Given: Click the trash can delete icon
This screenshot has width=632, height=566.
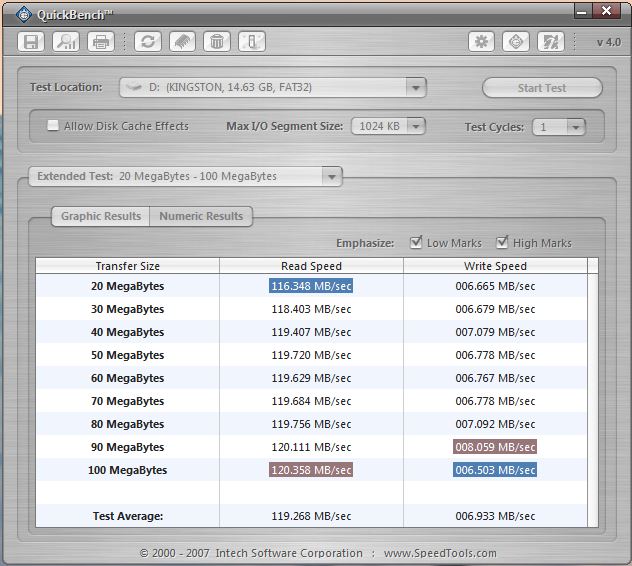Looking at the screenshot, I should [x=217, y=42].
